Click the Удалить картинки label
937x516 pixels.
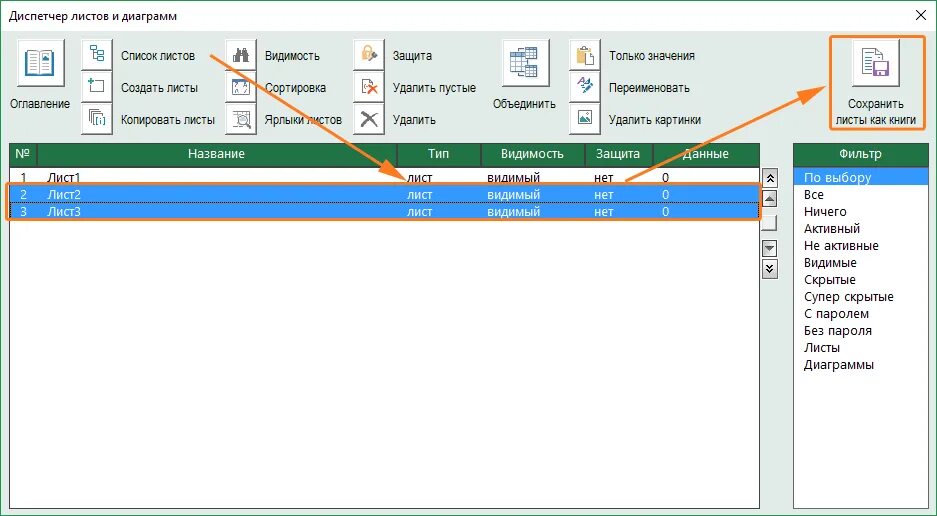tap(654, 120)
